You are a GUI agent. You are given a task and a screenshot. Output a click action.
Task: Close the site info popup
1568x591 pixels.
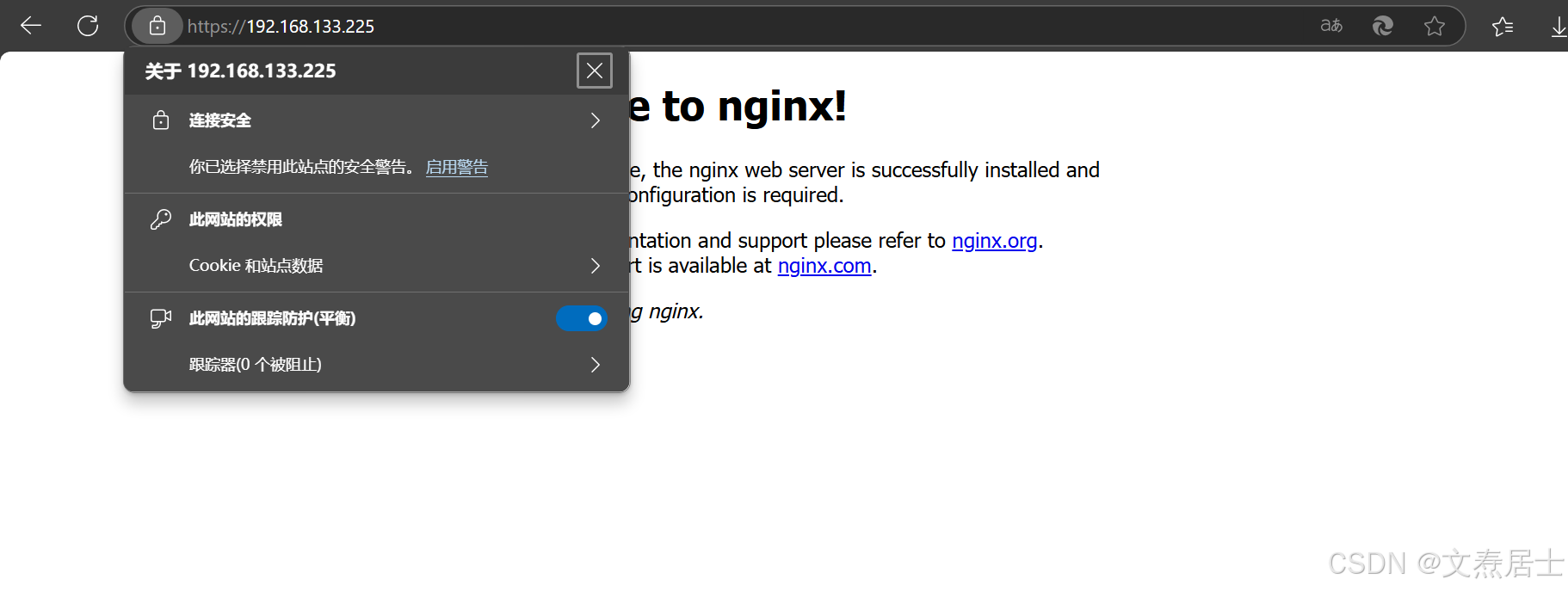point(595,71)
